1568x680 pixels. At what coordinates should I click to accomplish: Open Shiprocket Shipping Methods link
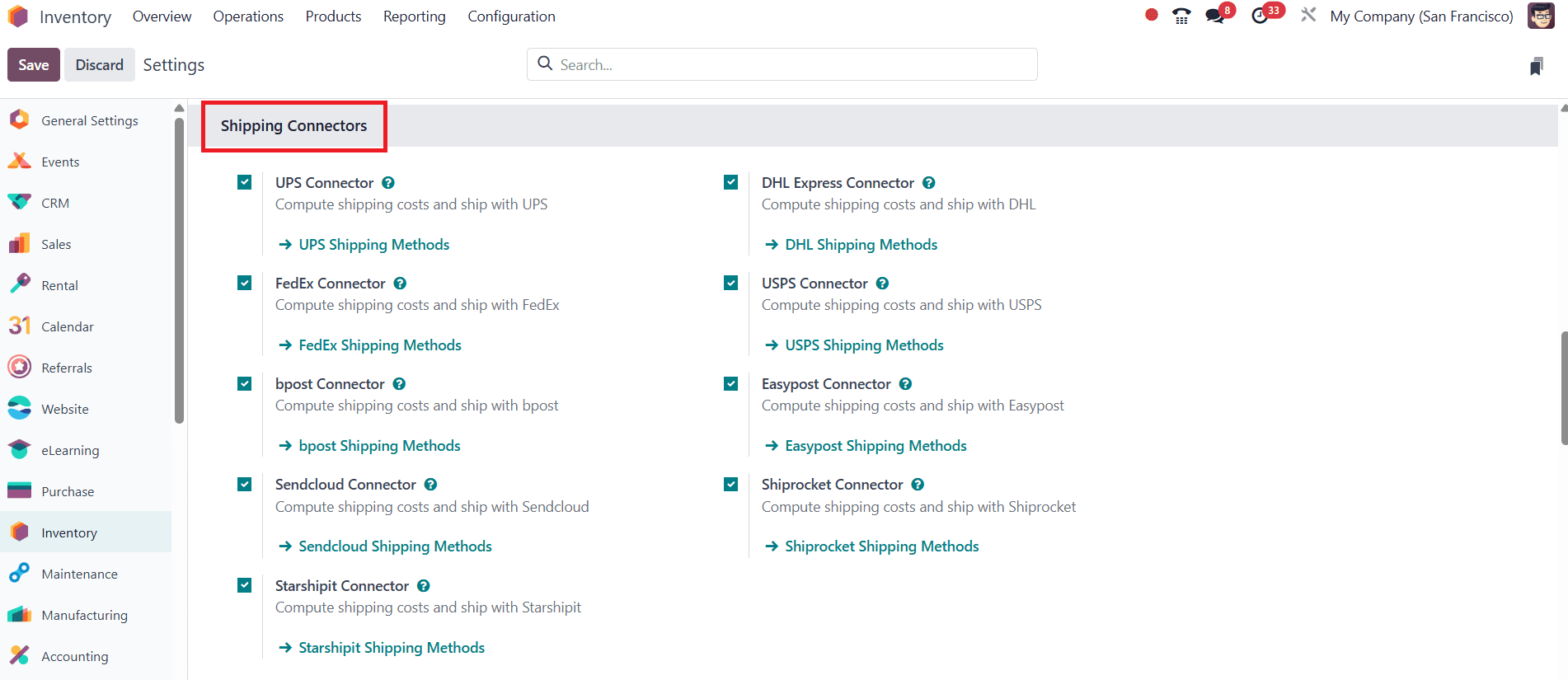[872, 546]
